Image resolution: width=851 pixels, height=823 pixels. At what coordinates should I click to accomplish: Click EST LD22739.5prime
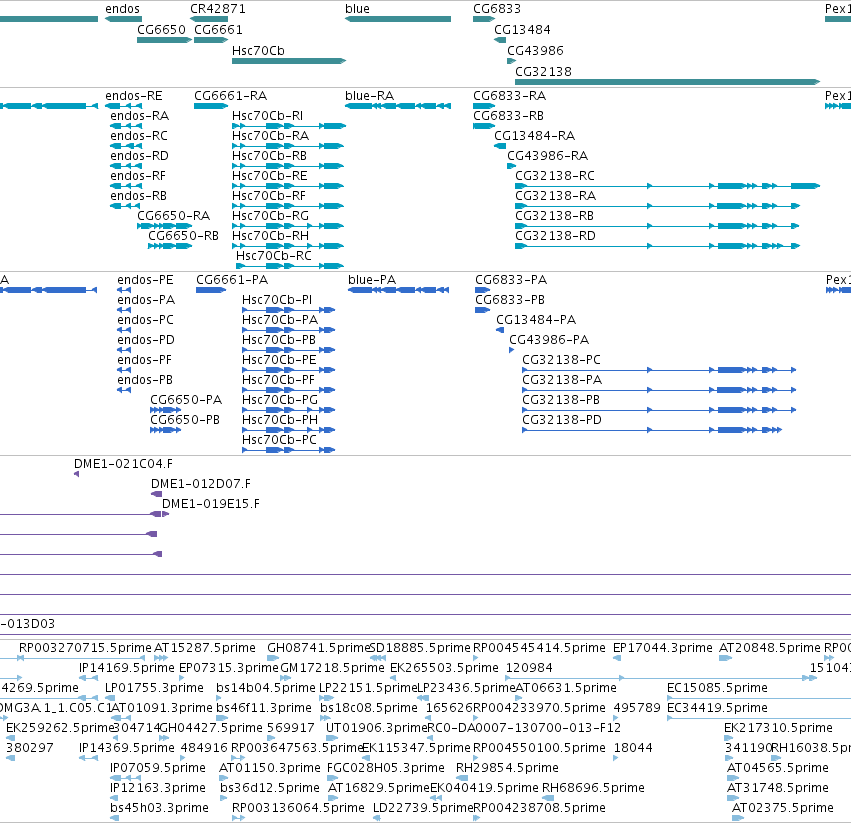(x=423, y=808)
